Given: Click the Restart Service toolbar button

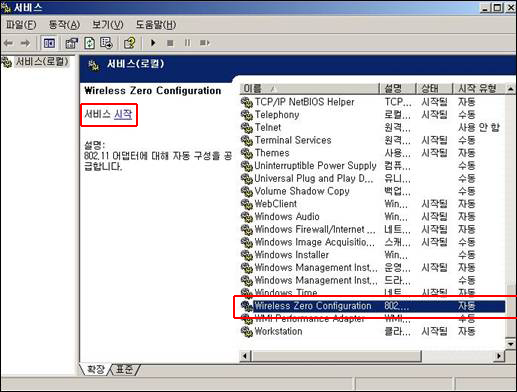Looking at the screenshot, I should (x=205, y=43).
